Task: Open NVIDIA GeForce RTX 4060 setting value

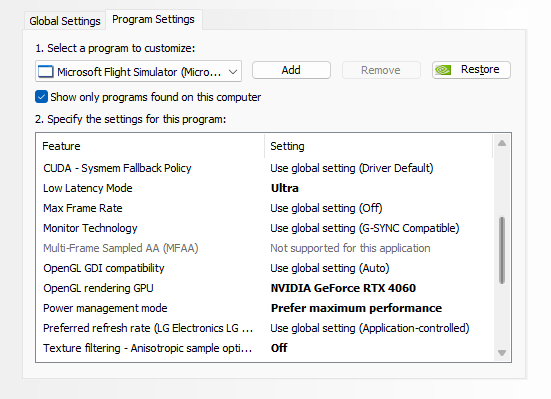Action: [x=343, y=288]
